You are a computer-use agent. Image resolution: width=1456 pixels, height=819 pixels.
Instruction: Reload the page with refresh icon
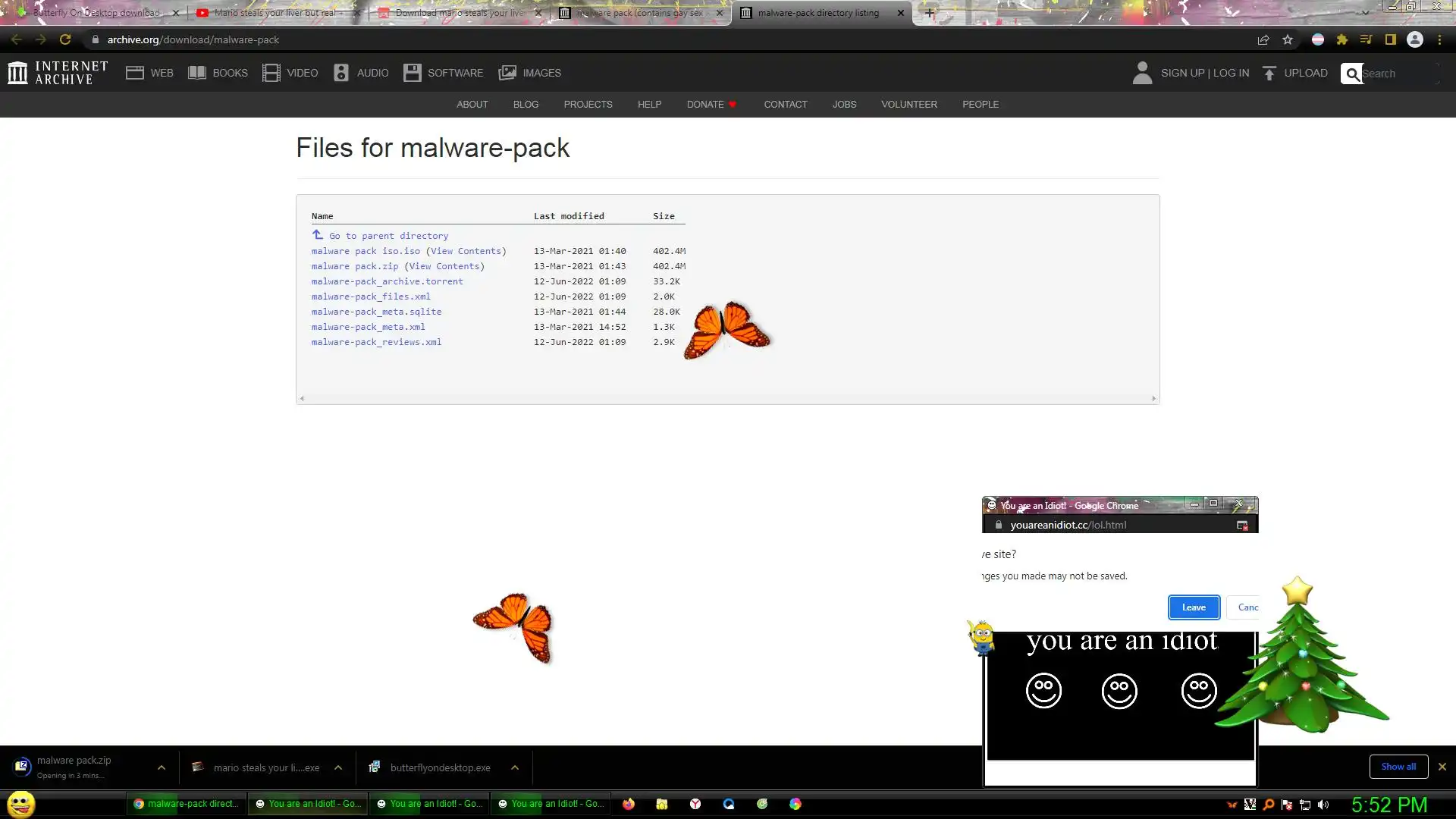click(x=65, y=39)
